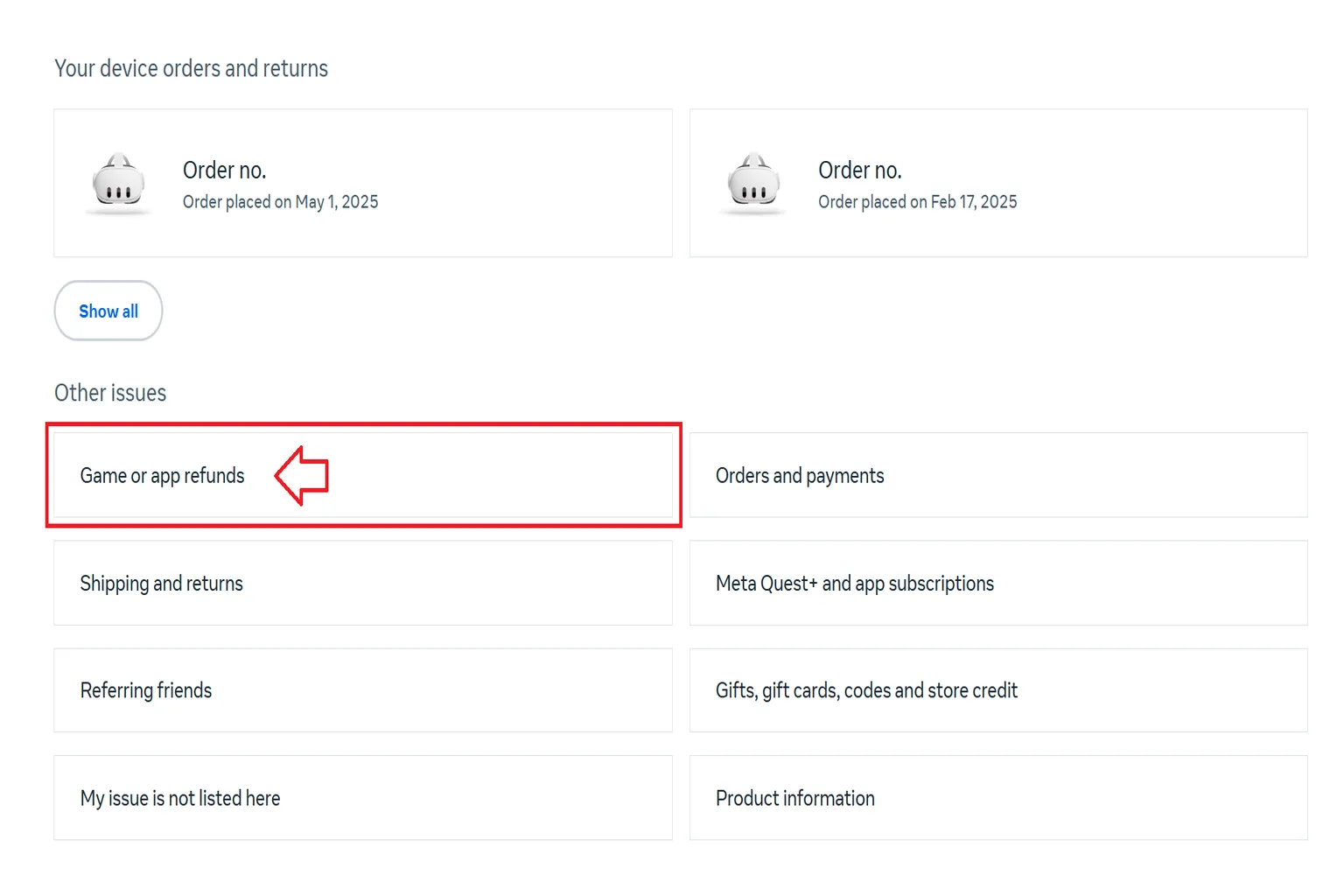The width and height of the screenshot is (1344, 896).
Task: Choose My issue is not listed here
Action: pyautogui.click(x=363, y=798)
